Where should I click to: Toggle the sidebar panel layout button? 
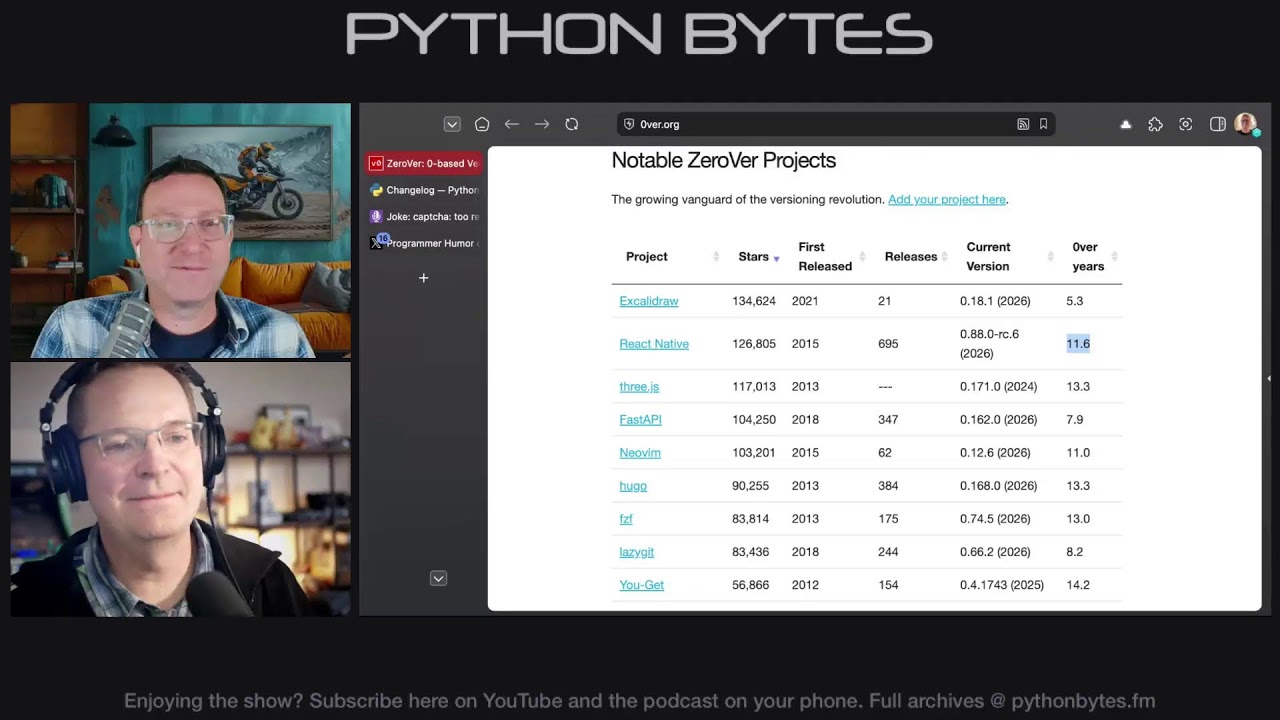pyautogui.click(x=1217, y=124)
